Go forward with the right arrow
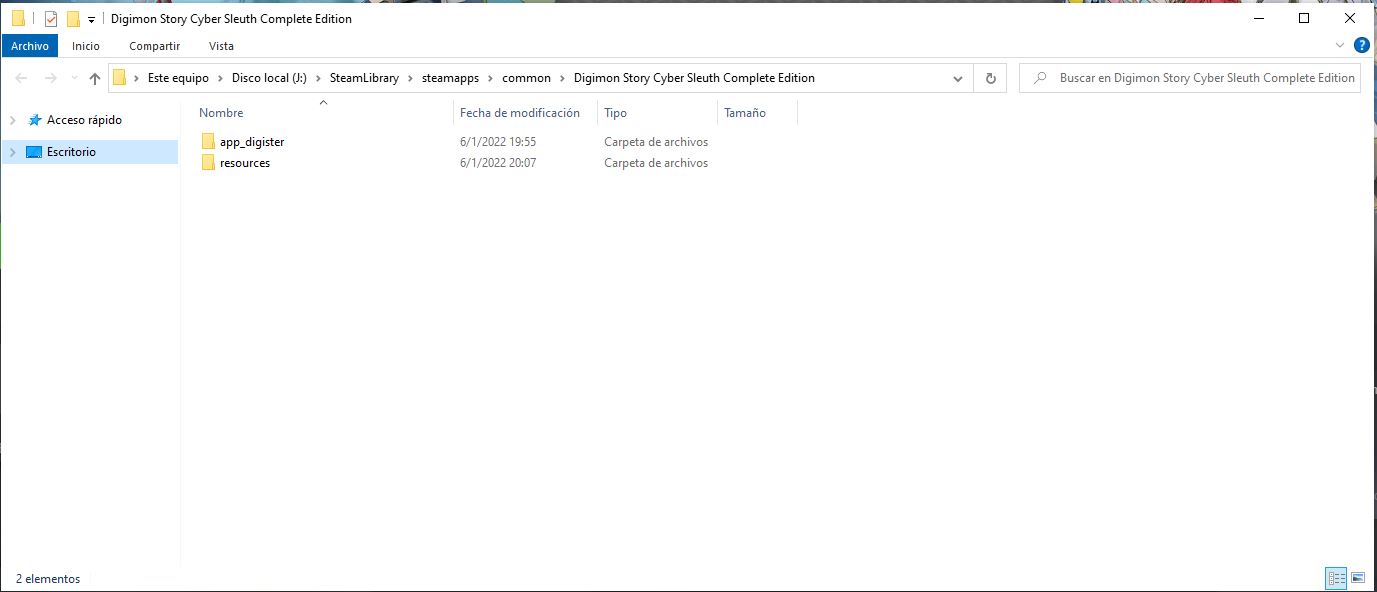Viewport: 1377px width, 592px height. pos(50,78)
